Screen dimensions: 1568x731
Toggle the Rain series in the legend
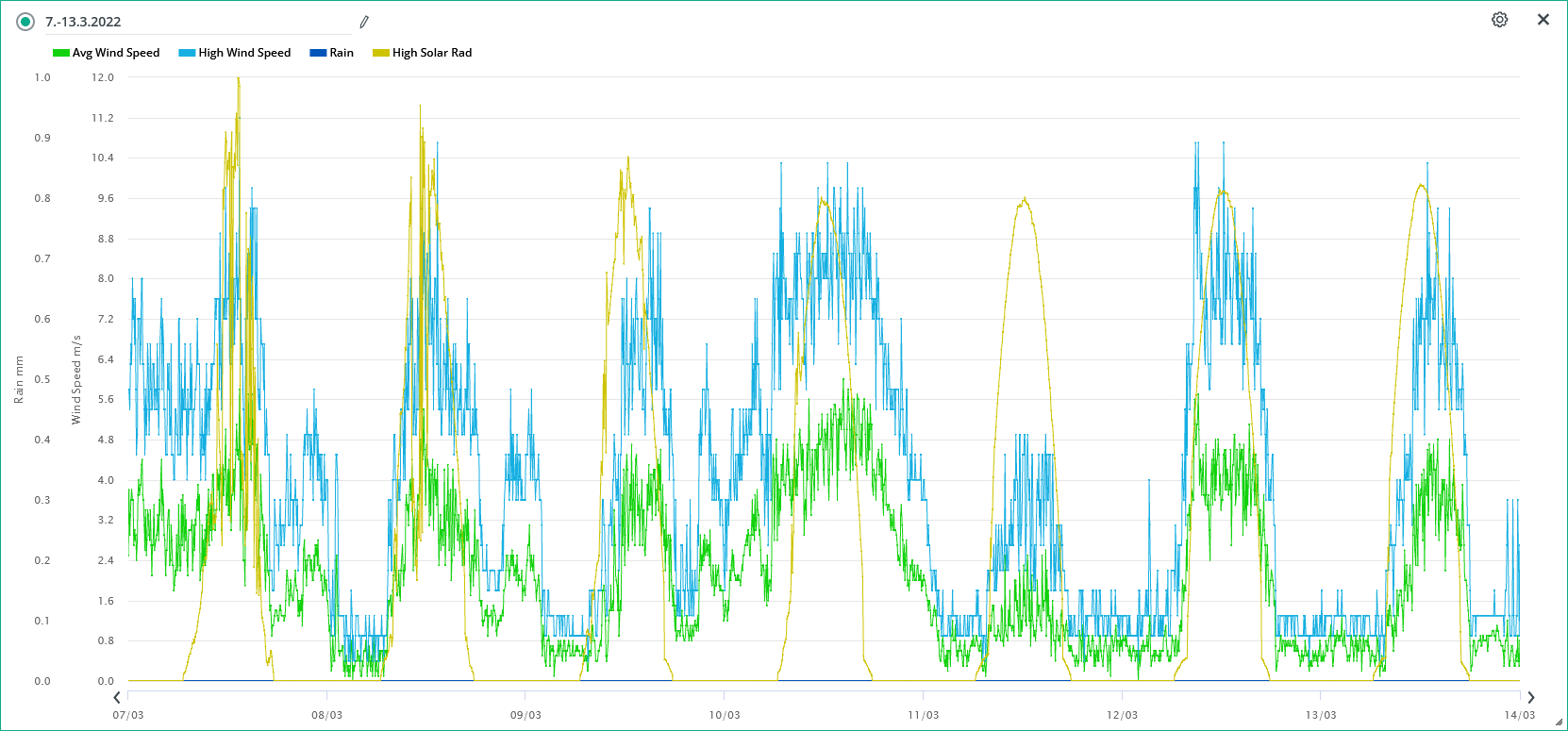coord(342,53)
